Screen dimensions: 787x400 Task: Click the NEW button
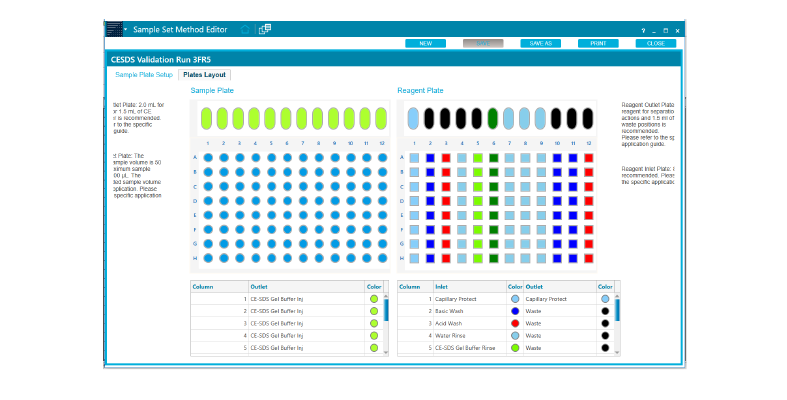(x=426, y=43)
